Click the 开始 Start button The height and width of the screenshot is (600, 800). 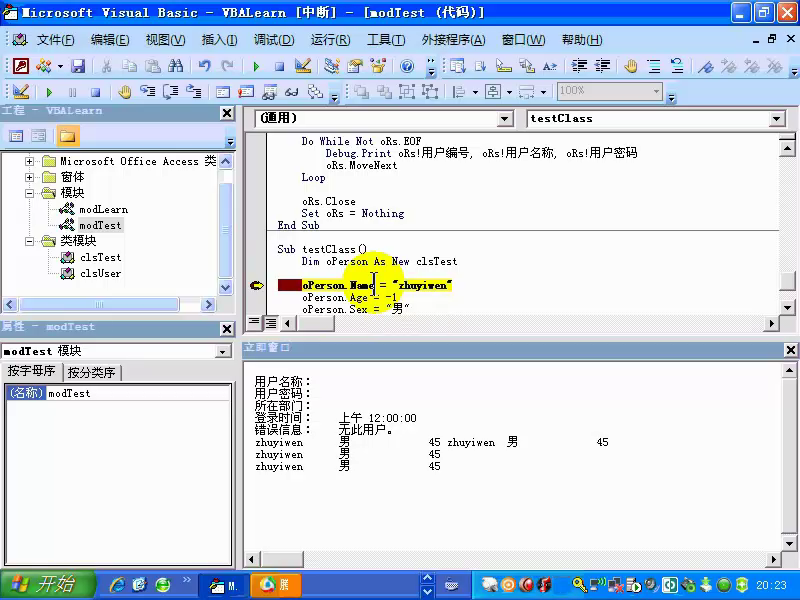point(47,584)
